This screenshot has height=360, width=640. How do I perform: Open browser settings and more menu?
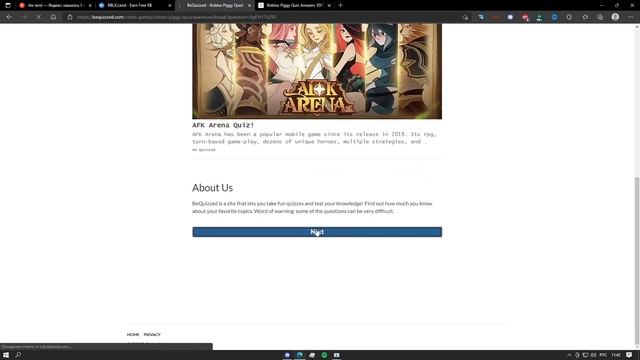[631, 17]
